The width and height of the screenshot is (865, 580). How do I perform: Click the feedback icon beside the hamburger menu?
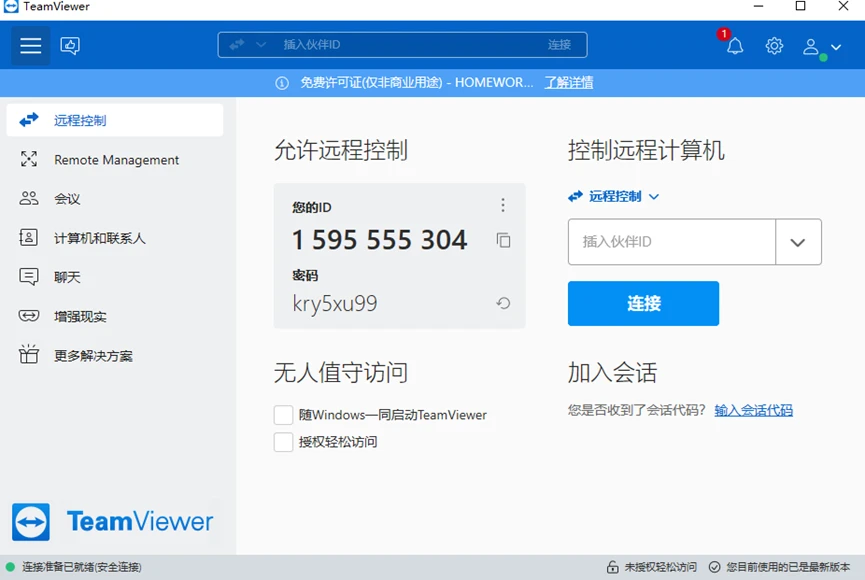[70, 46]
